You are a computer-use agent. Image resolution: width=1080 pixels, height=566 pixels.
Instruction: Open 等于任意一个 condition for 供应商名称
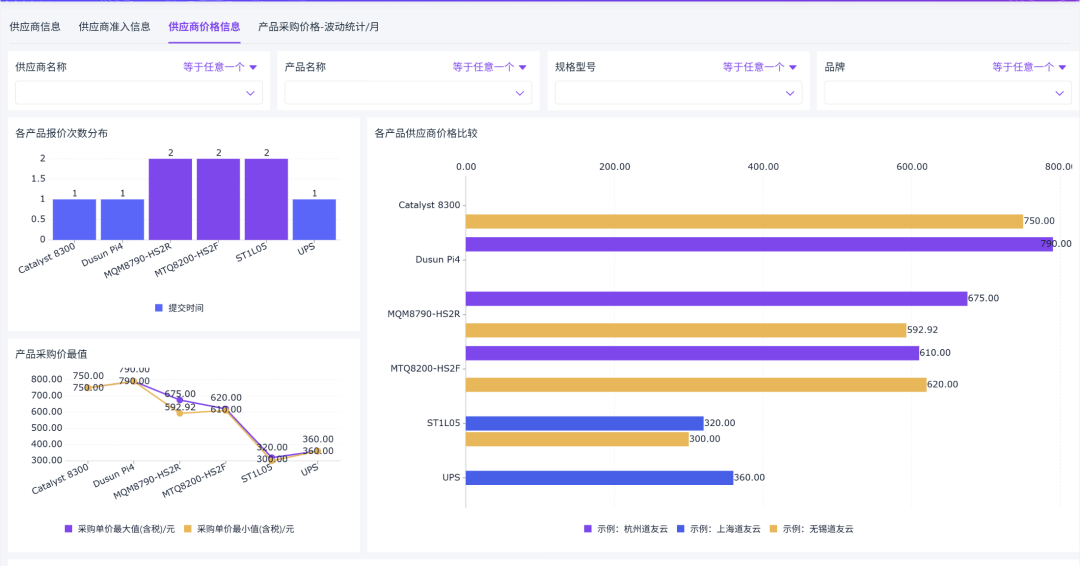click(220, 67)
